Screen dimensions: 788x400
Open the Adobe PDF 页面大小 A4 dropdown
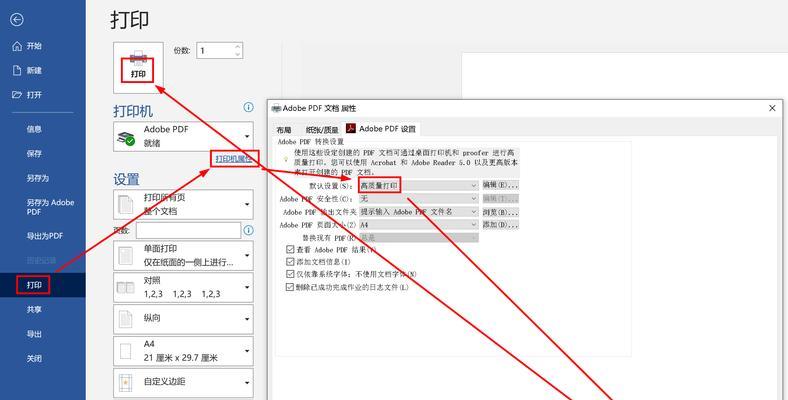[418, 225]
